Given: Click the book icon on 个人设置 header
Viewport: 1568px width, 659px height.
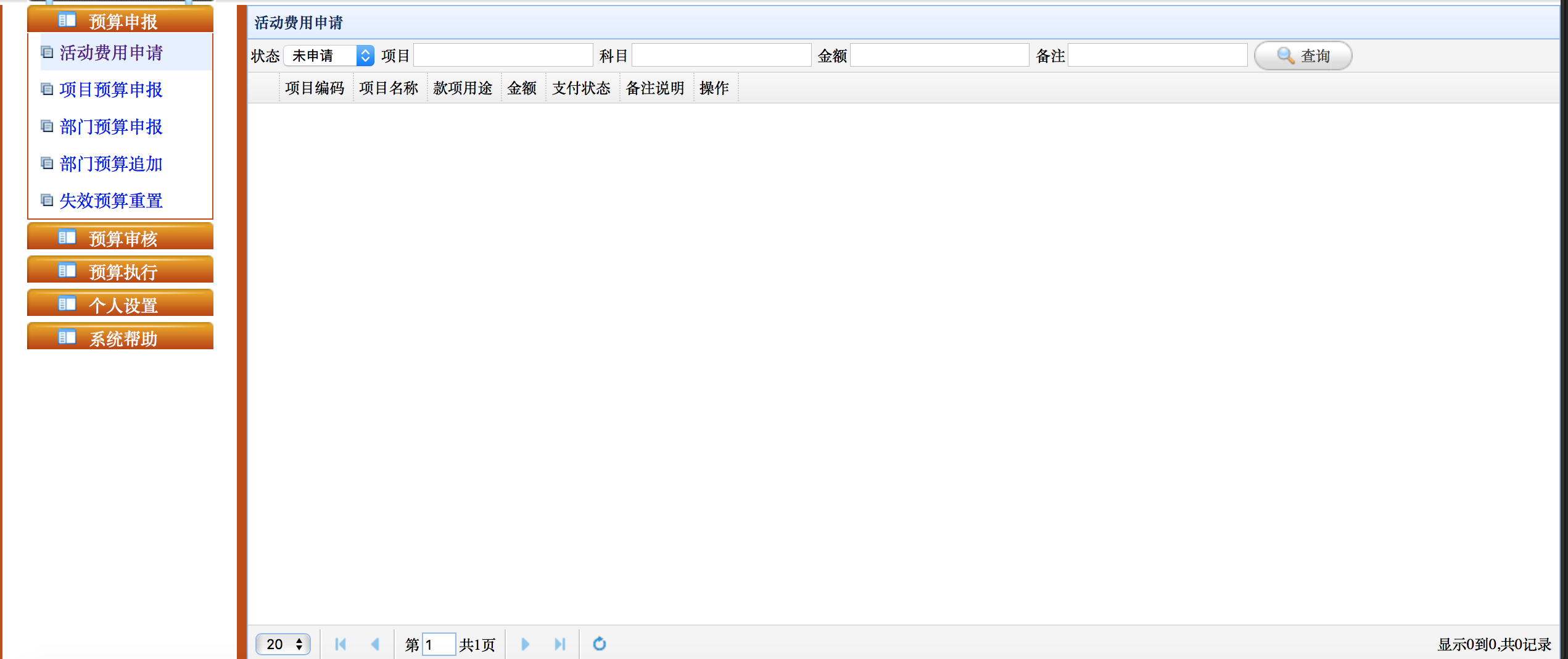Looking at the screenshot, I should pos(67,304).
